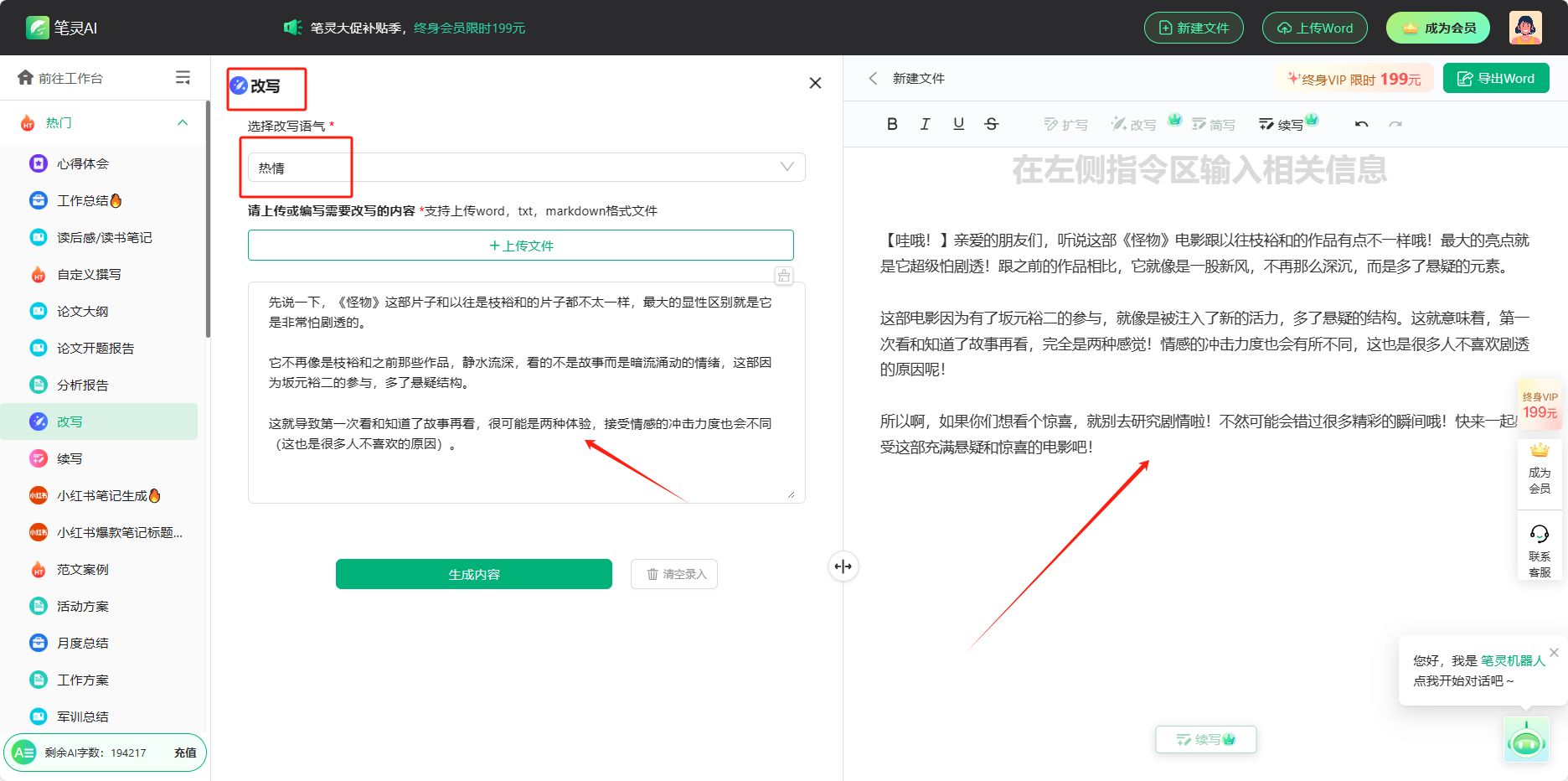Image resolution: width=1568 pixels, height=781 pixels.
Task: Click 上传Word button in header
Action: tap(1315, 28)
